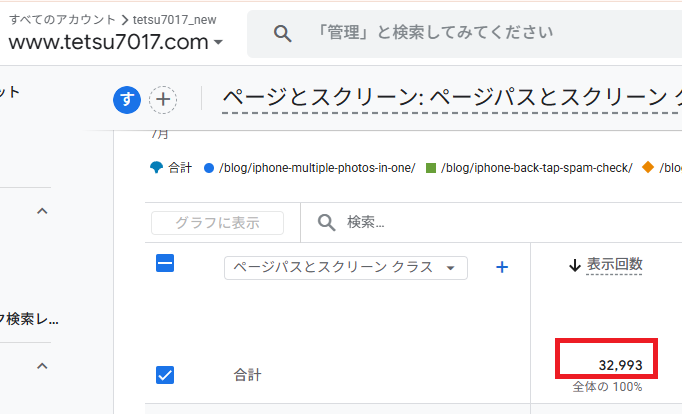Click the ページとスクリーン report title
The height and width of the screenshot is (414, 682).
452,97
